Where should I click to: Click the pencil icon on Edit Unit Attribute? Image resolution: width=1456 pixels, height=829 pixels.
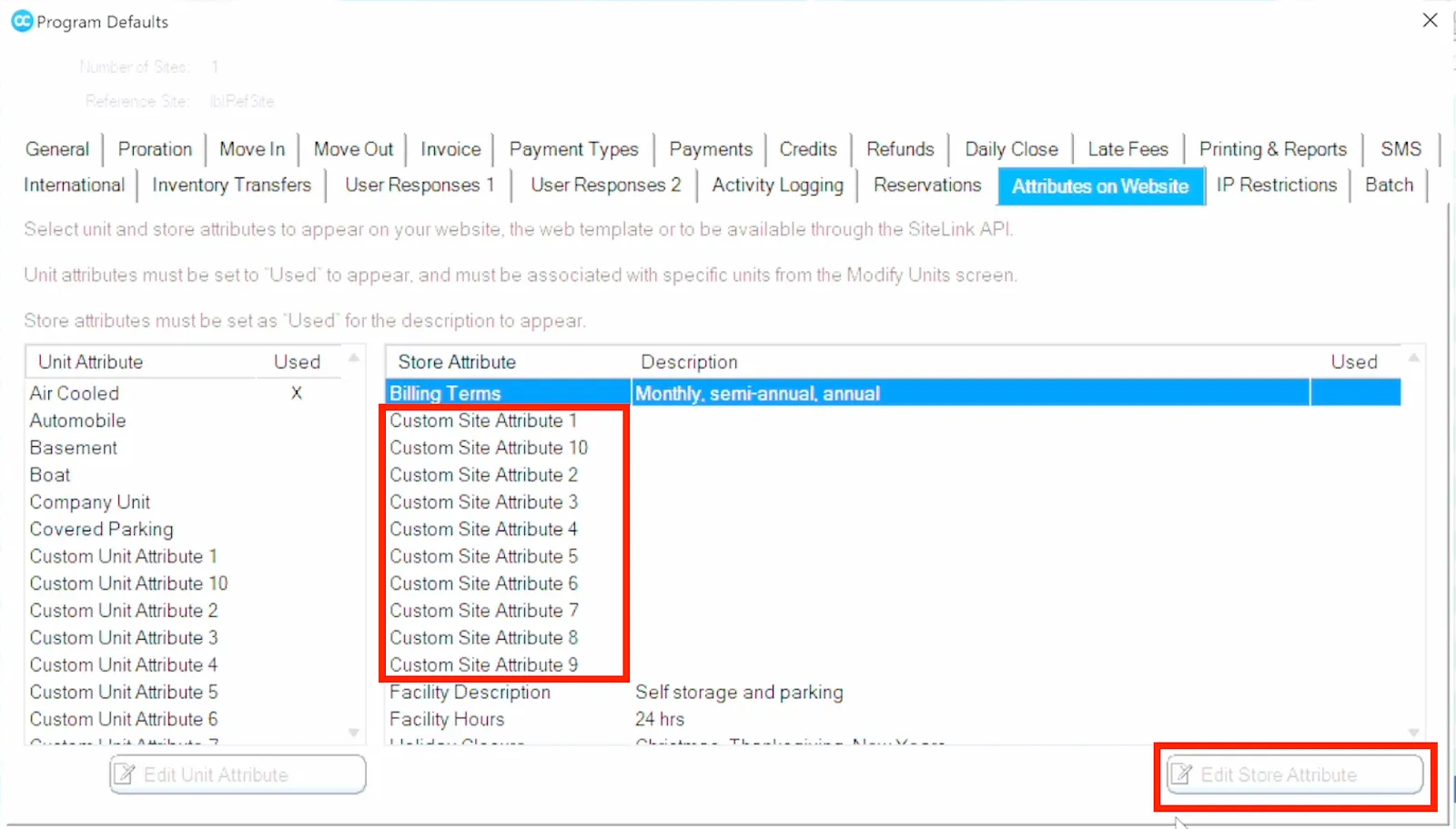(x=124, y=774)
